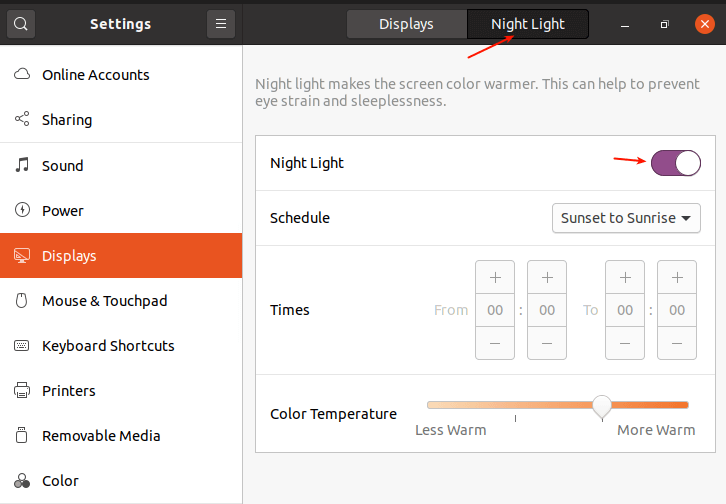Decrease the To minutes with minus button

pyautogui.click(x=677, y=343)
